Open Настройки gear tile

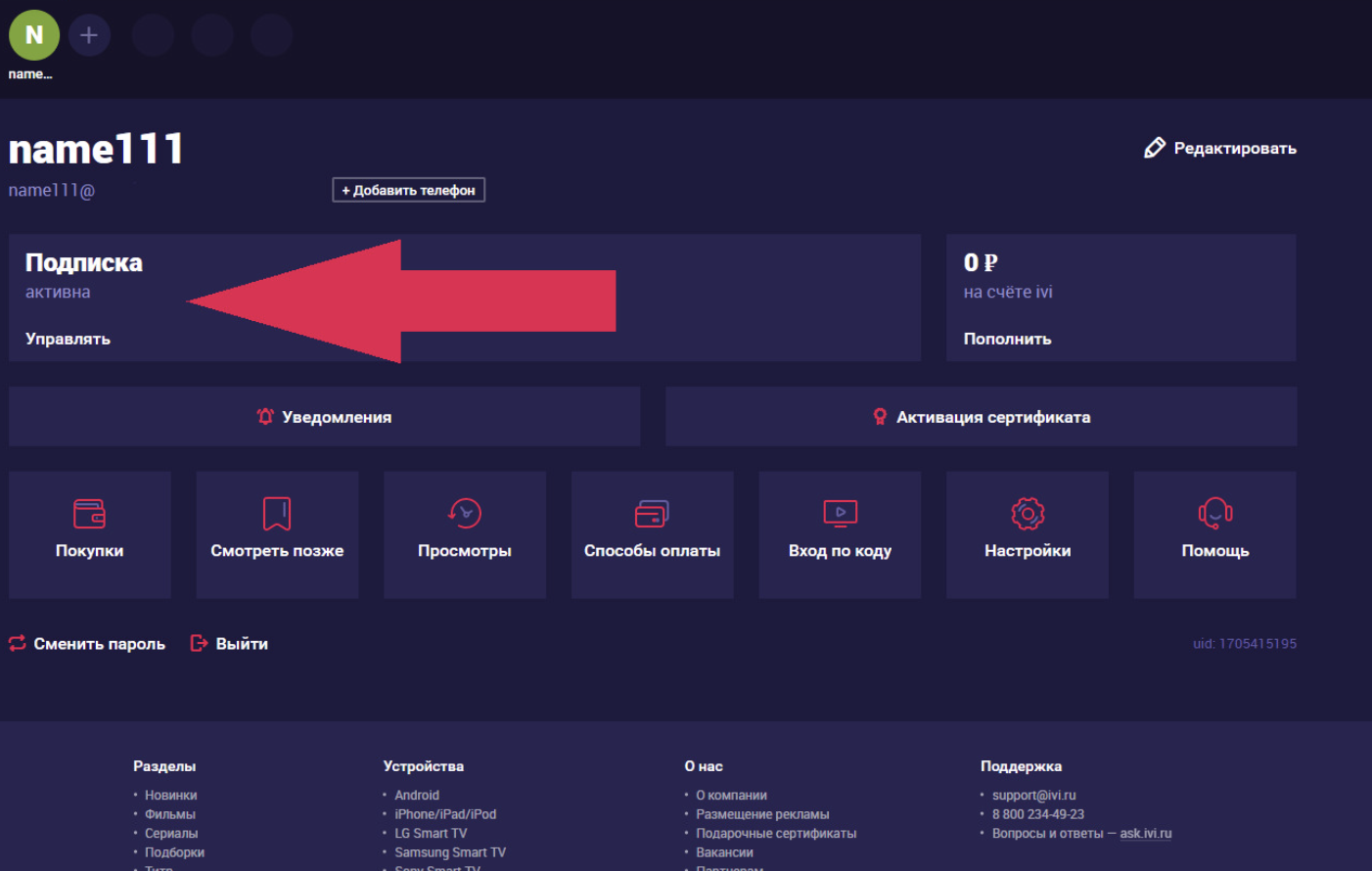coord(1028,534)
